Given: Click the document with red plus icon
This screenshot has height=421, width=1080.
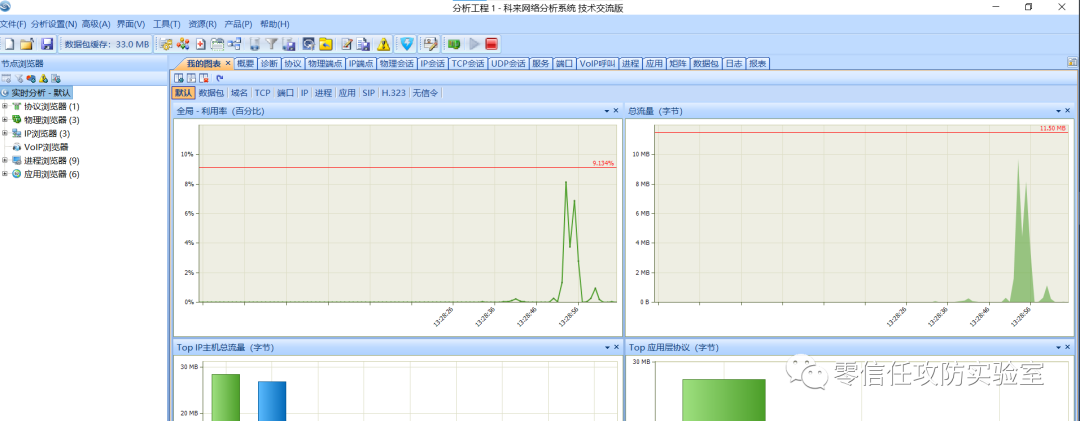Looking at the screenshot, I should coord(200,44).
